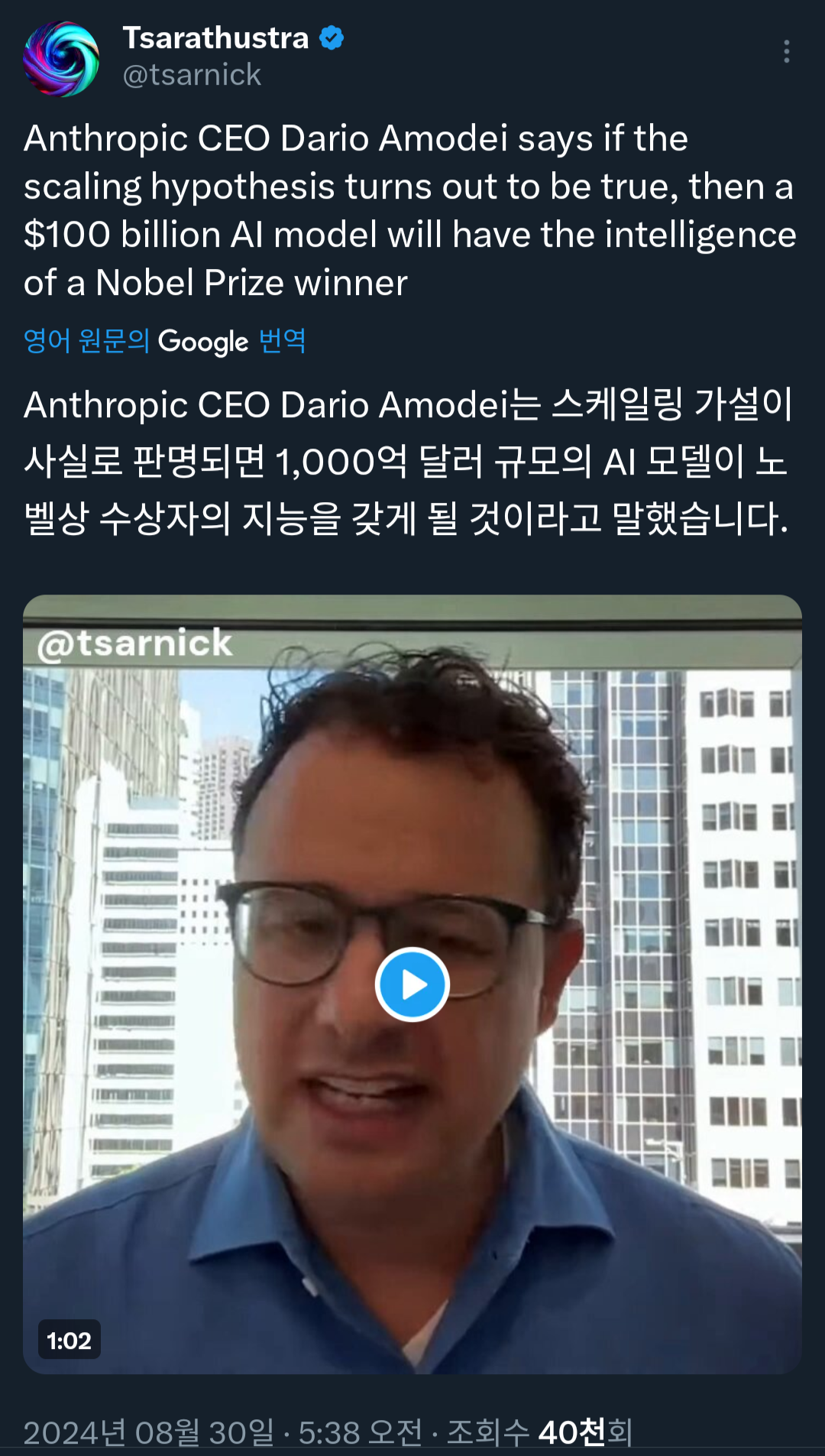Screen dimensions: 825x1456
Task: Tap the 5:38 오전 post time
Action: [360, 1432]
